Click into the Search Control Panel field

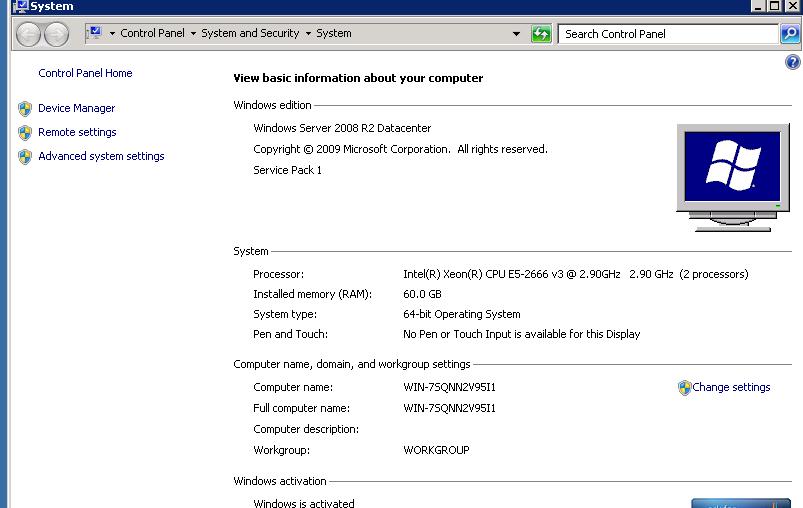point(668,34)
